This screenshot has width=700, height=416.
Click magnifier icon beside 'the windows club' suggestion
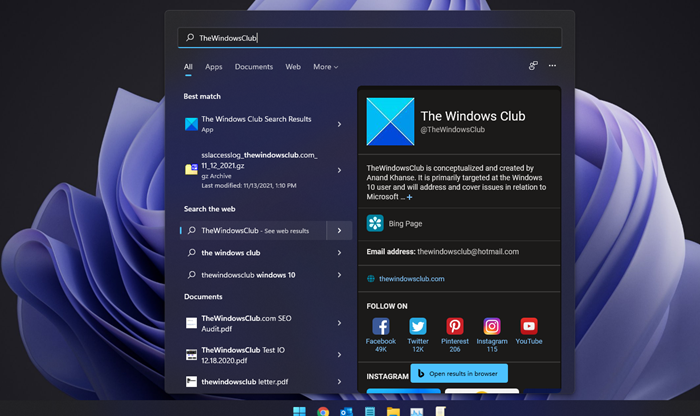192,253
